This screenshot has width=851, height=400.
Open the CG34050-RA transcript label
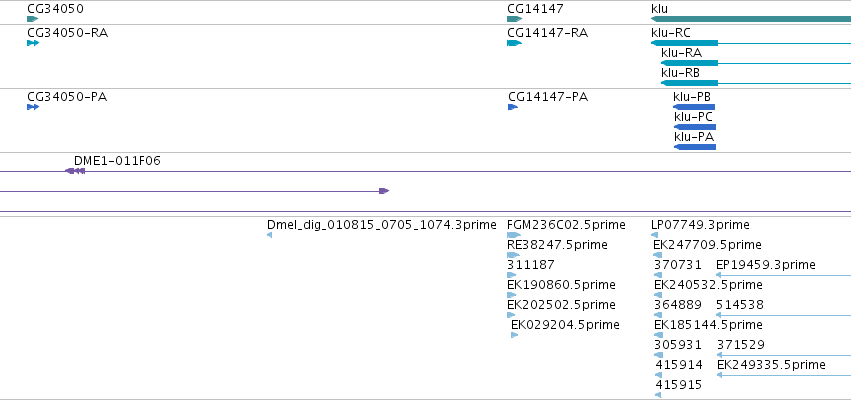(x=67, y=33)
